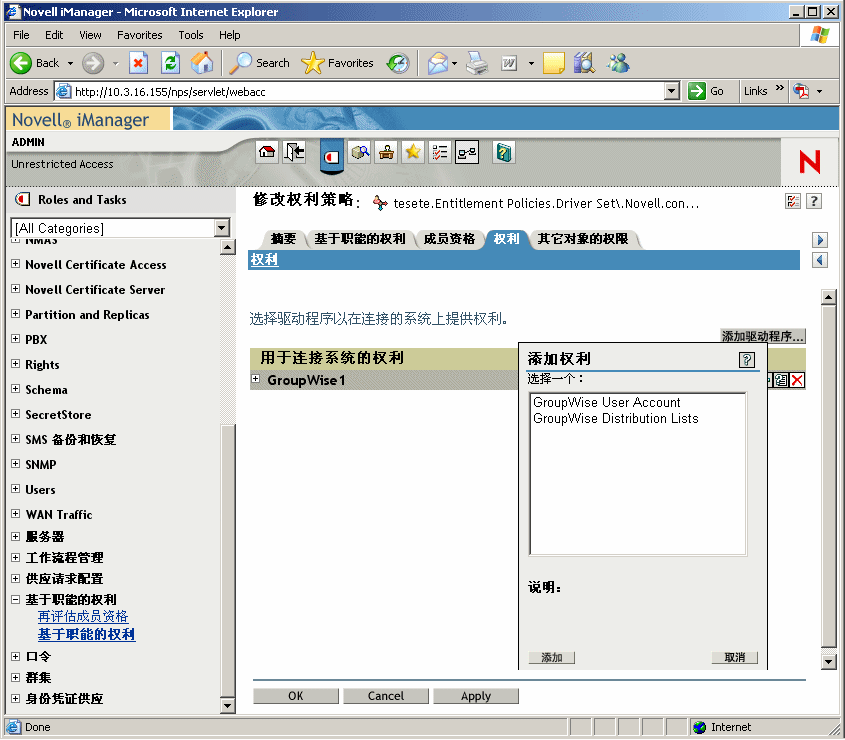
Task: Click the properties icon on GroupWise1 row
Action: tap(781, 380)
